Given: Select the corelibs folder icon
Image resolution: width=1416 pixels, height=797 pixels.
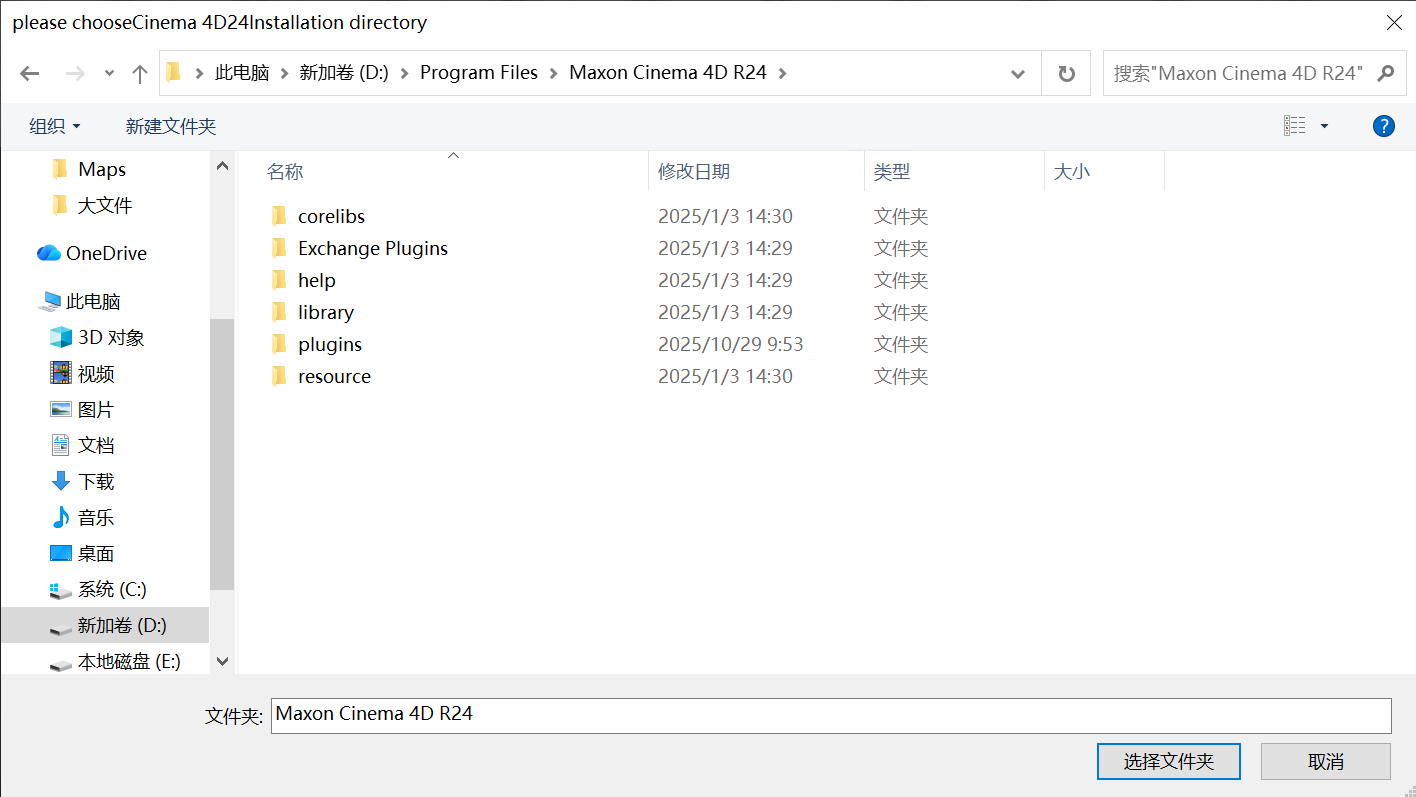Looking at the screenshot, I should 279,216.
